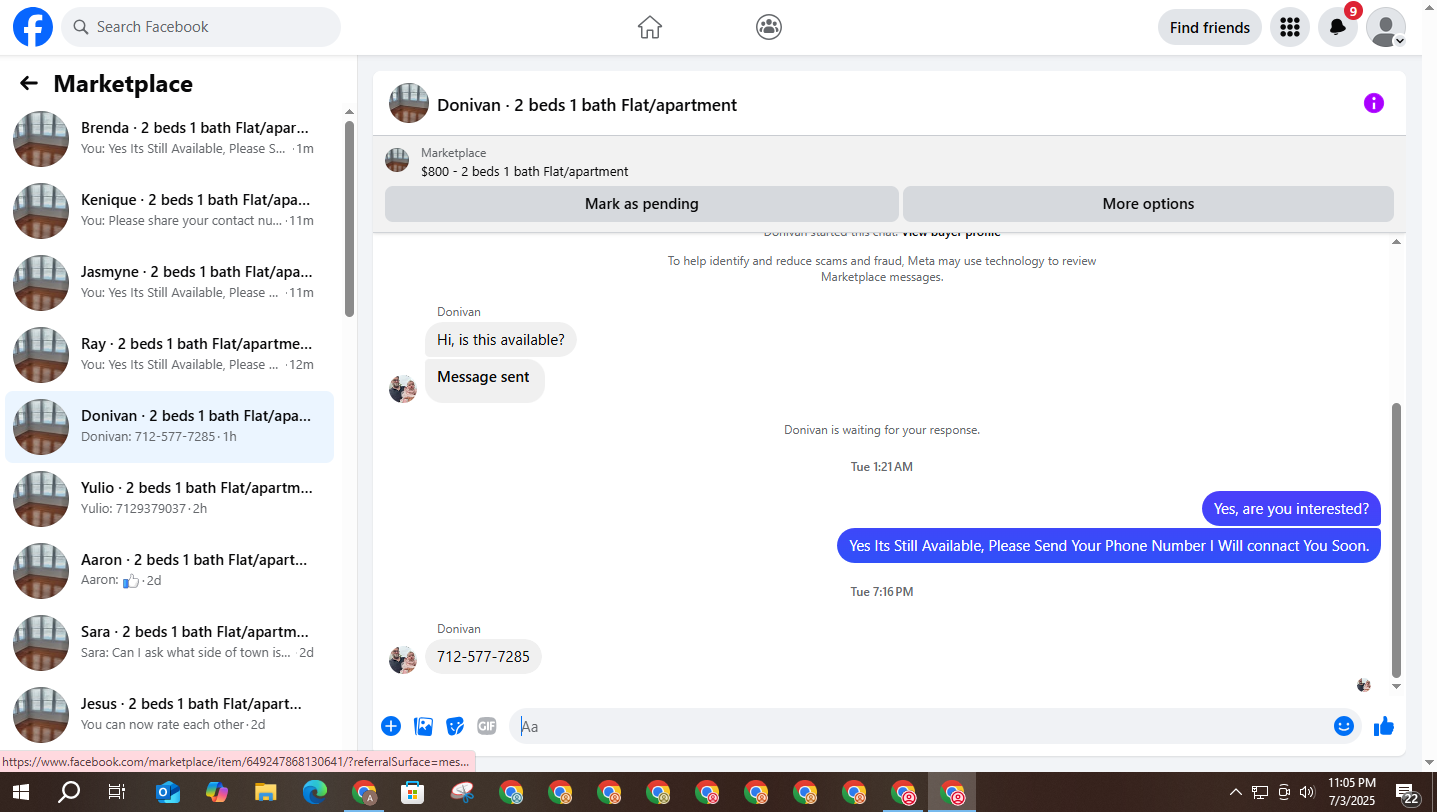Click the 712-577-7285 message
The image size is (1437, 812).
pyautogui.click(x=484, y=657)
